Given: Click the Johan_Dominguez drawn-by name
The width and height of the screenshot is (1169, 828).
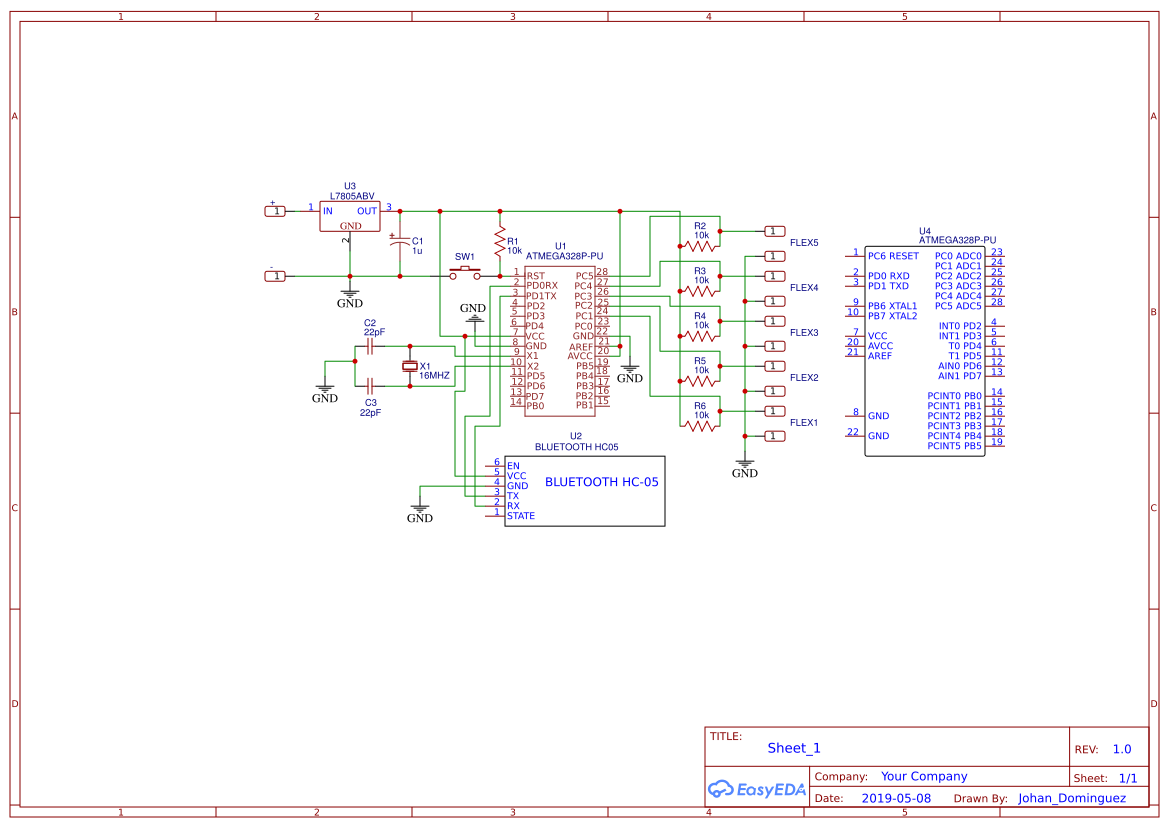Looking at the screenshot, I should [x=1074, y=798].
